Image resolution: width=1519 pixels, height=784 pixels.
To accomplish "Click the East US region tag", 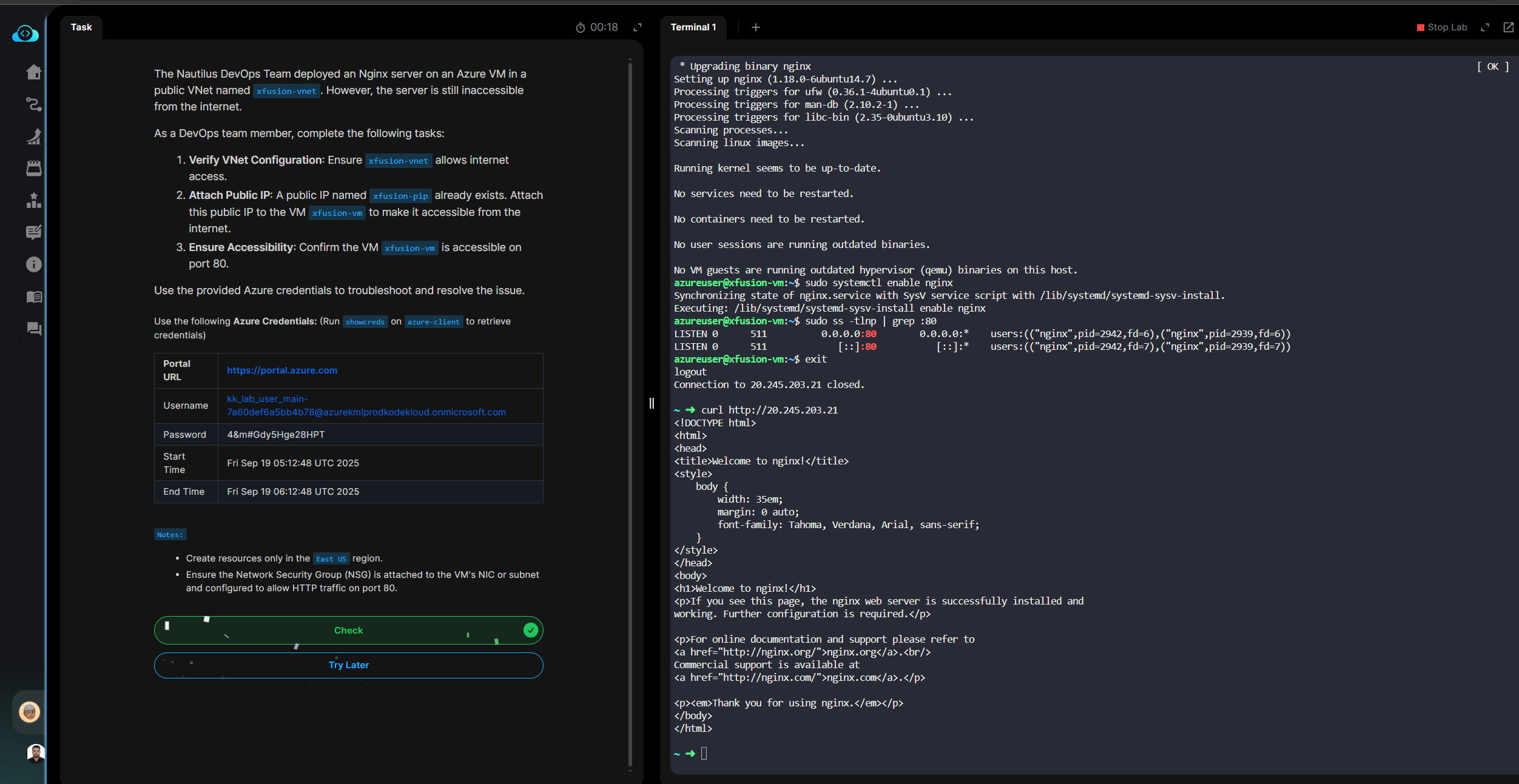I will tap(331, 559).
